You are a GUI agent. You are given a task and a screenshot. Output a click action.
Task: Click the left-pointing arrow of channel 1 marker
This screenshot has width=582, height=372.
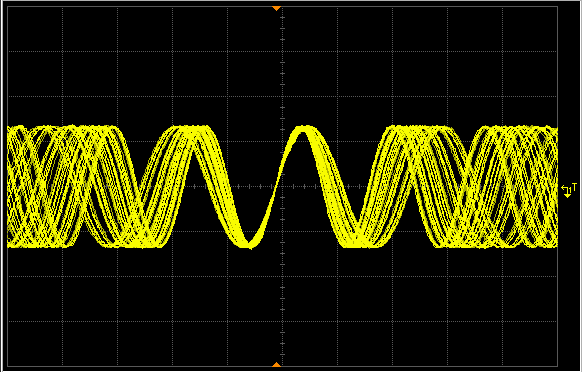coord(563,188)
